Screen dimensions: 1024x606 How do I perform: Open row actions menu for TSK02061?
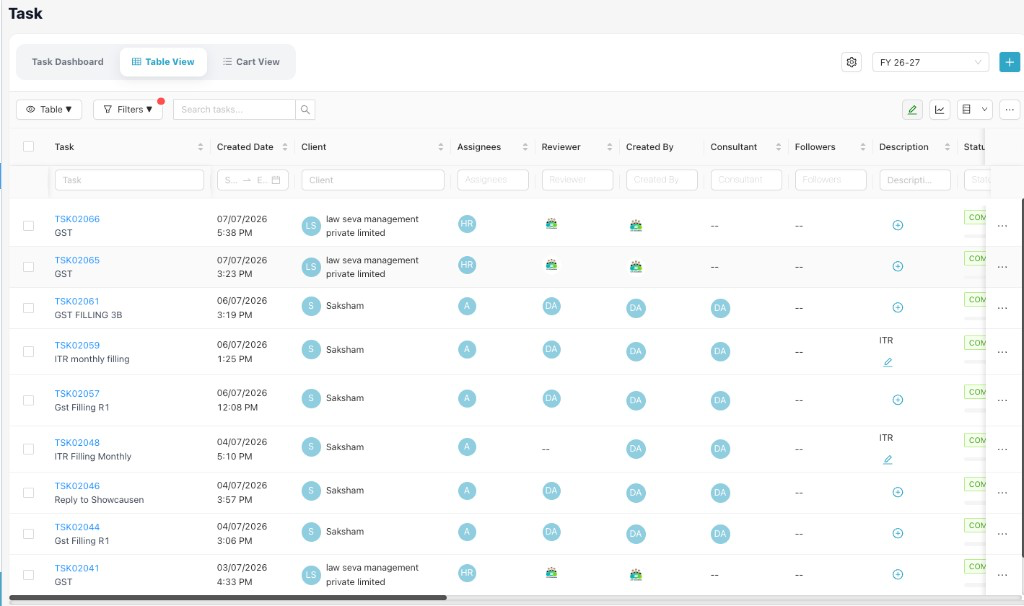(x=1002, y=308)
